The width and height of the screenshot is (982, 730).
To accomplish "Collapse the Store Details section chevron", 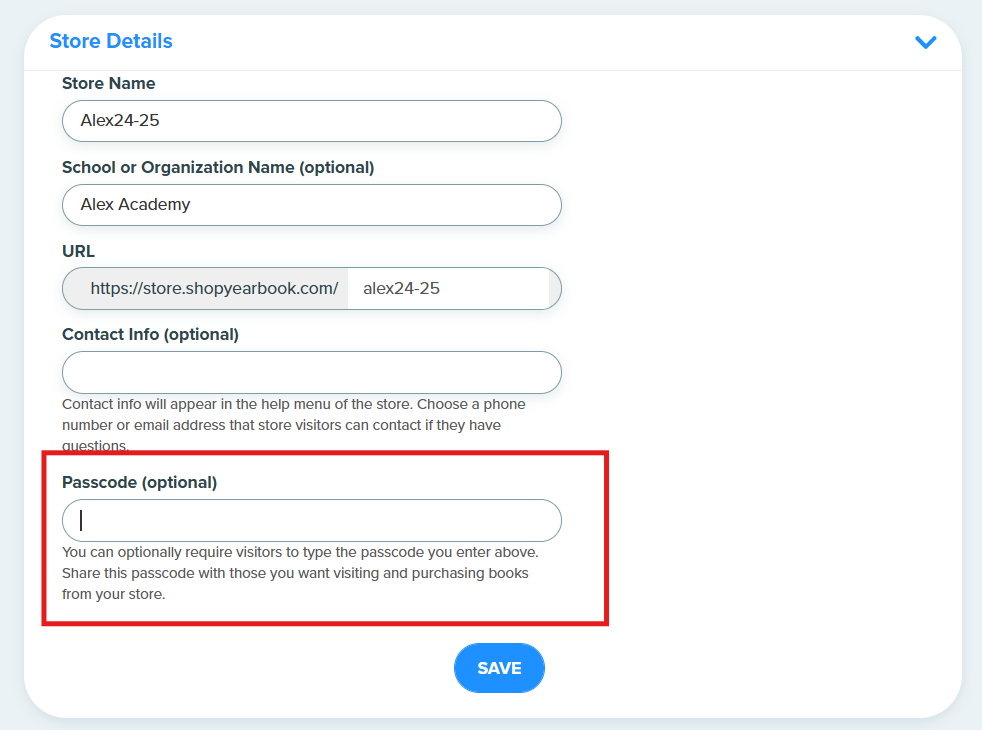I will pos(925,42).
